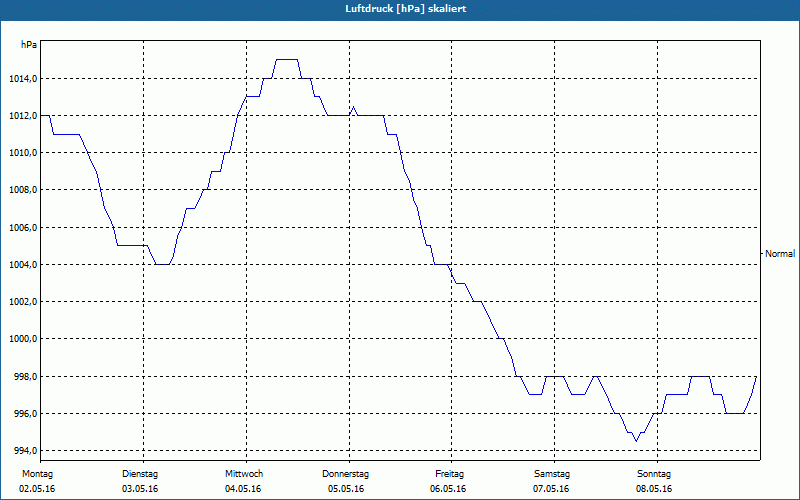The width and height of the screenshot is (800, 500).
Task: Click the 1008,0 axis value
Action: click(23, 190)
